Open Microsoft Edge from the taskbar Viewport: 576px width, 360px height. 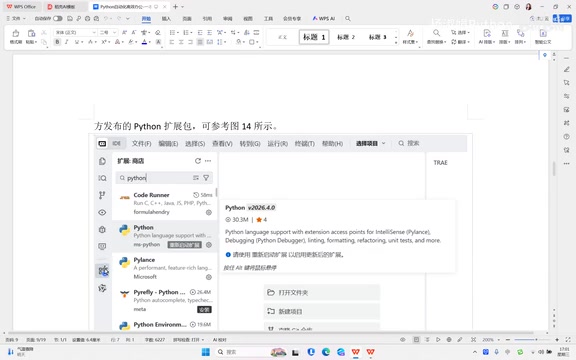click(326, 352)
